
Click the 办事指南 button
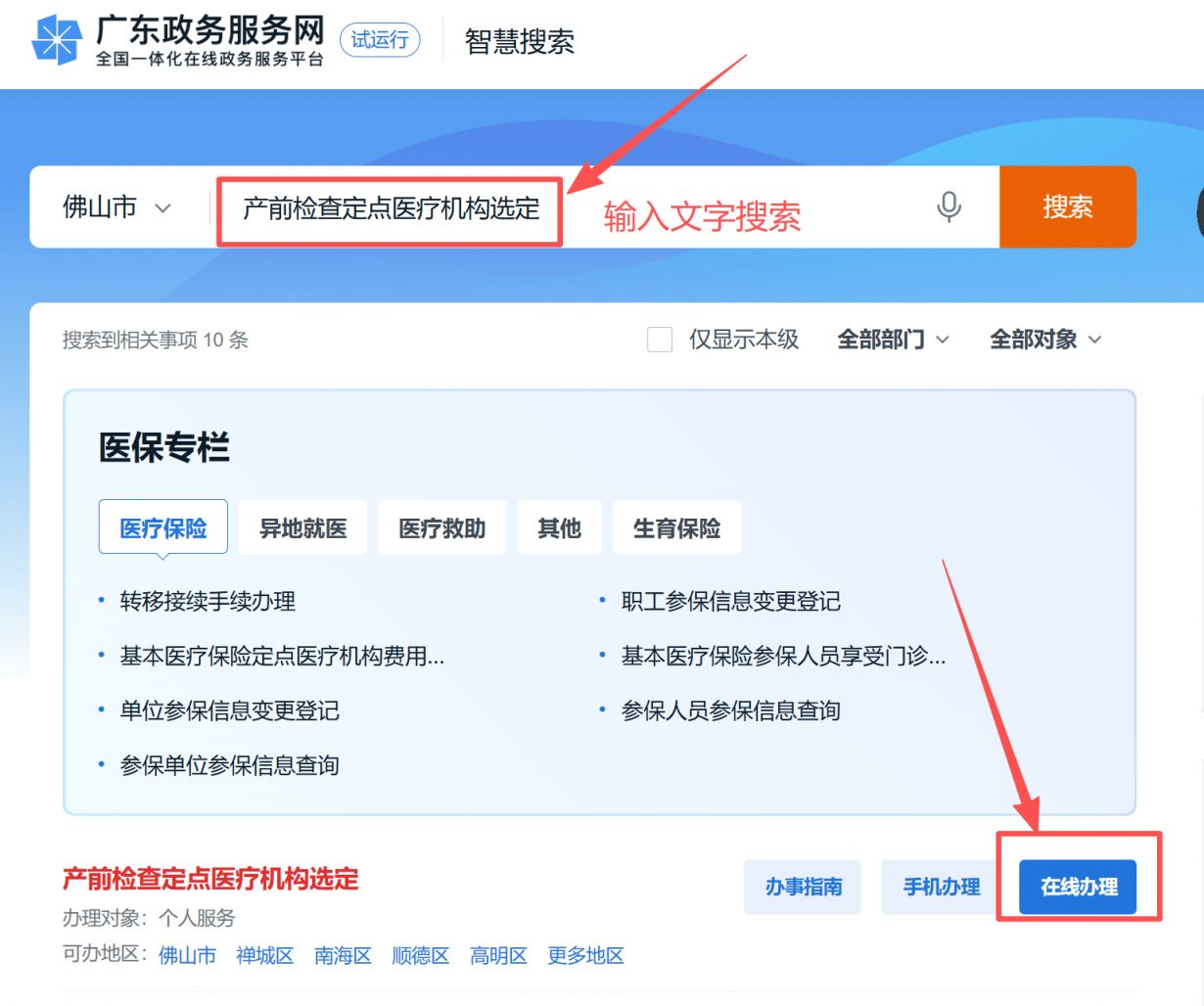pos(803,887)
